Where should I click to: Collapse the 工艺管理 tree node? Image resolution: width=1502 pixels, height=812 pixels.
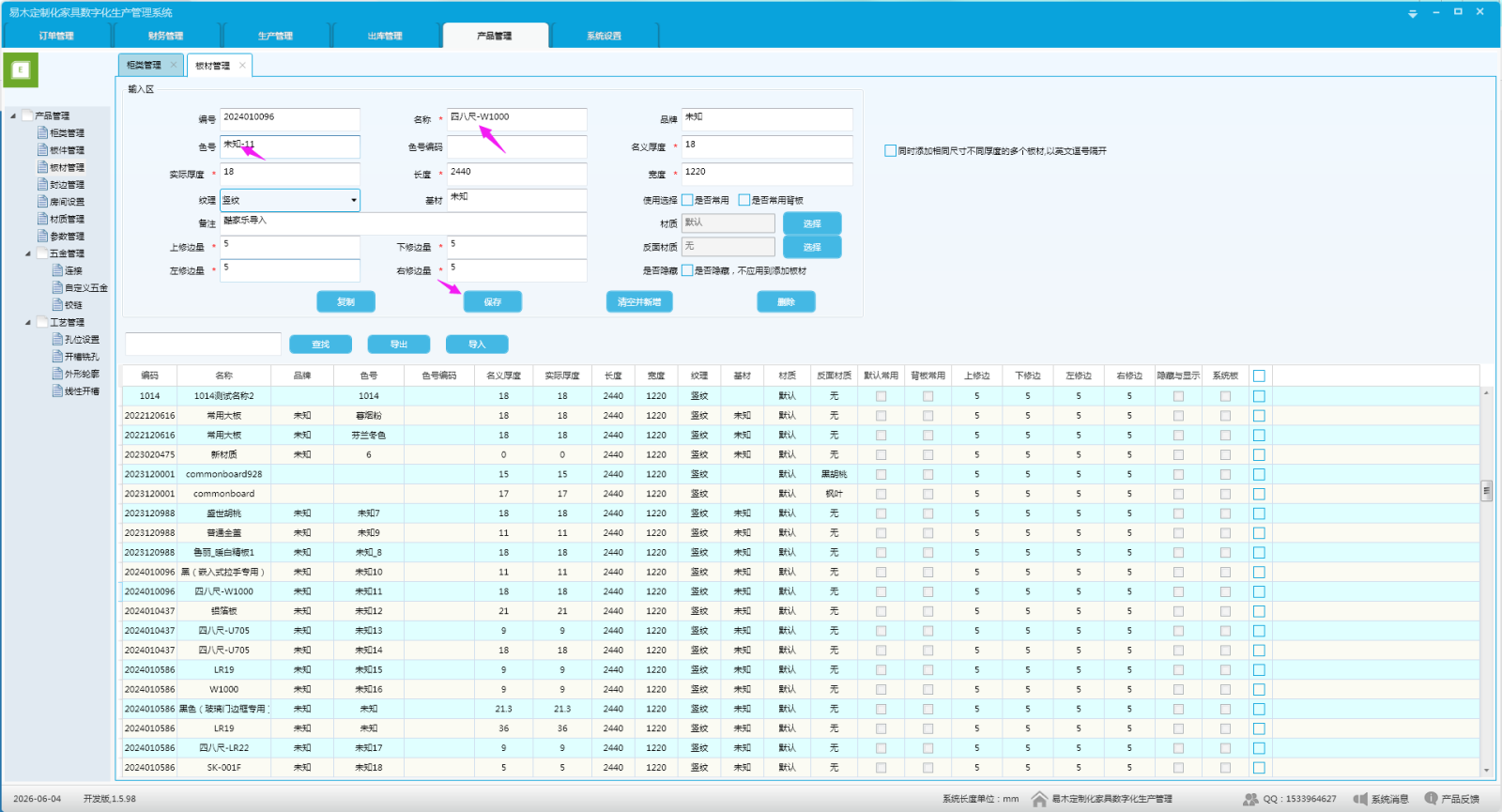(28, 322)
